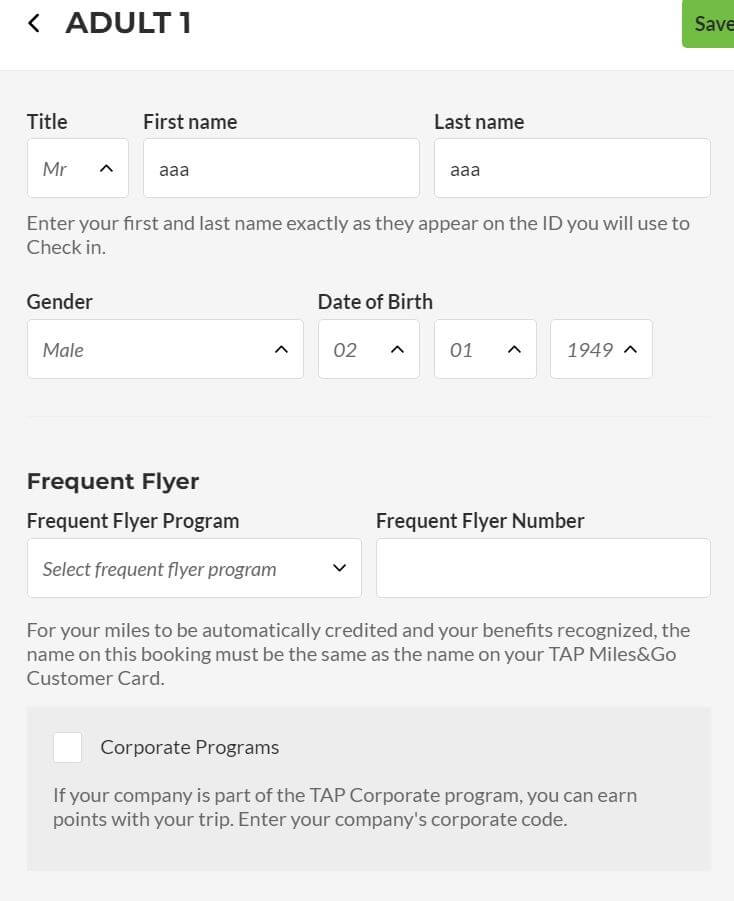This screenshot has width=734, height=901.
Task: Enable the Corporate Programs checkbox
Action: [67, 747]
